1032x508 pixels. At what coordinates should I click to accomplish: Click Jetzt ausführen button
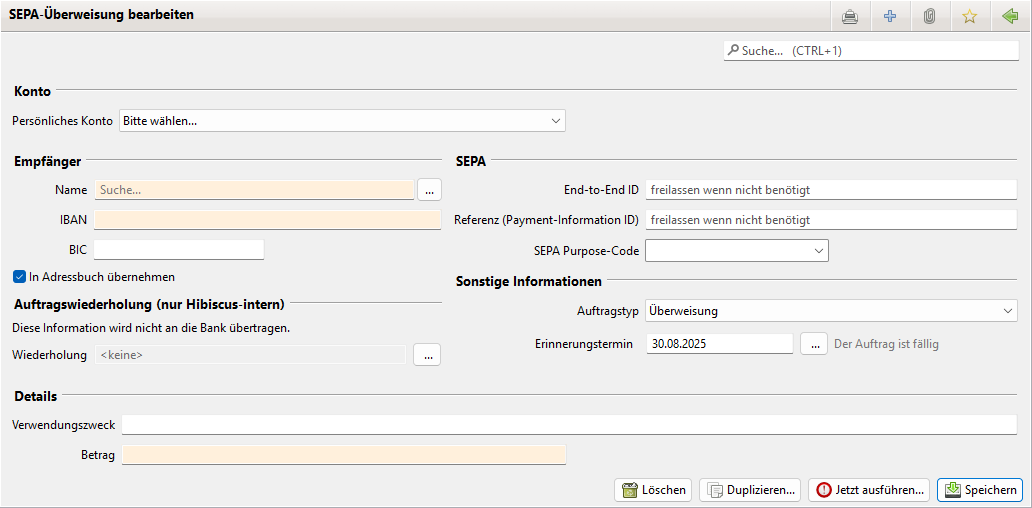869,490
